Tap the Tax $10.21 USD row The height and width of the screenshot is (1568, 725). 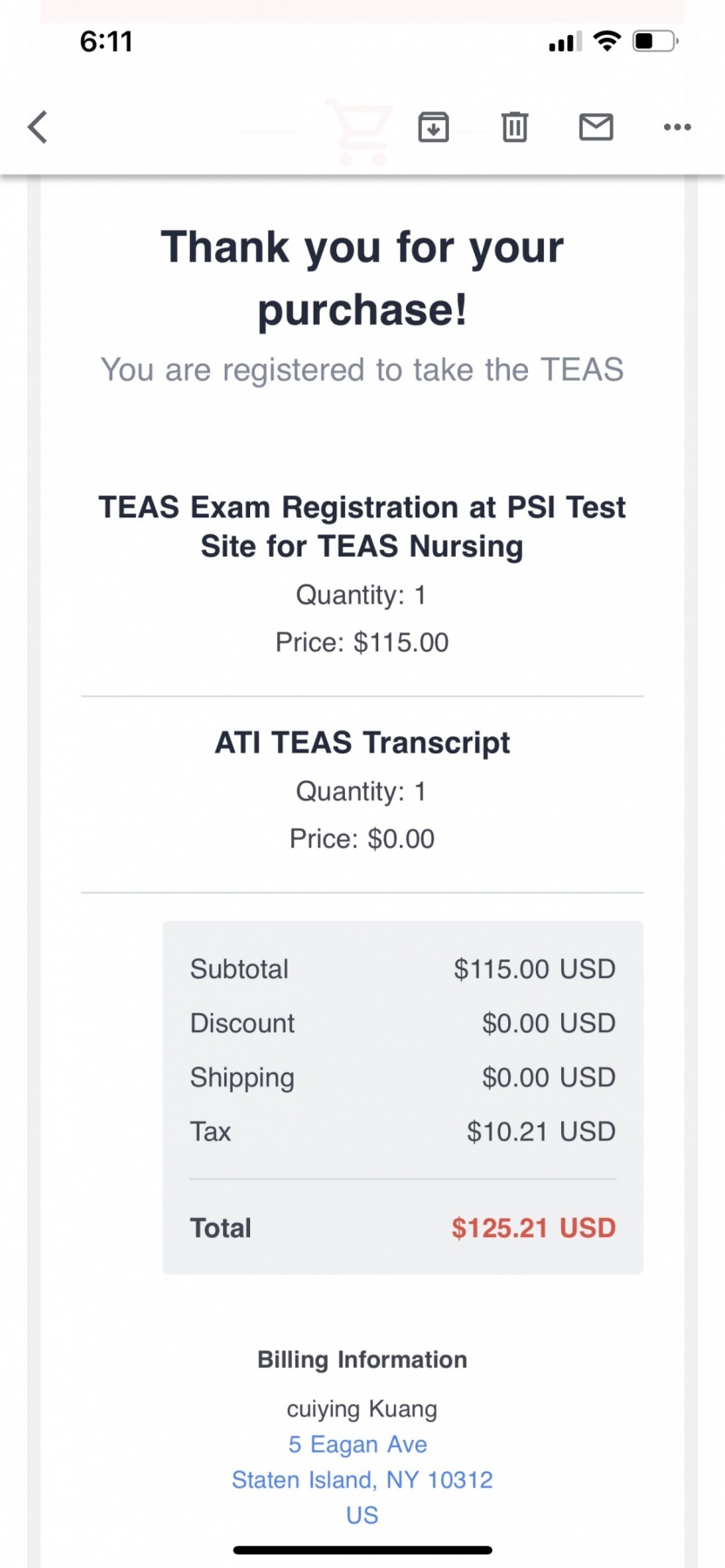pos(403,1132)
